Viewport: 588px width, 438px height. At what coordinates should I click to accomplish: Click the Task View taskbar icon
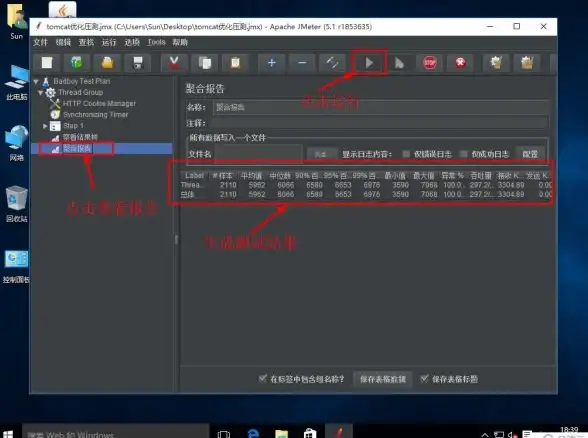pos(224,434)
